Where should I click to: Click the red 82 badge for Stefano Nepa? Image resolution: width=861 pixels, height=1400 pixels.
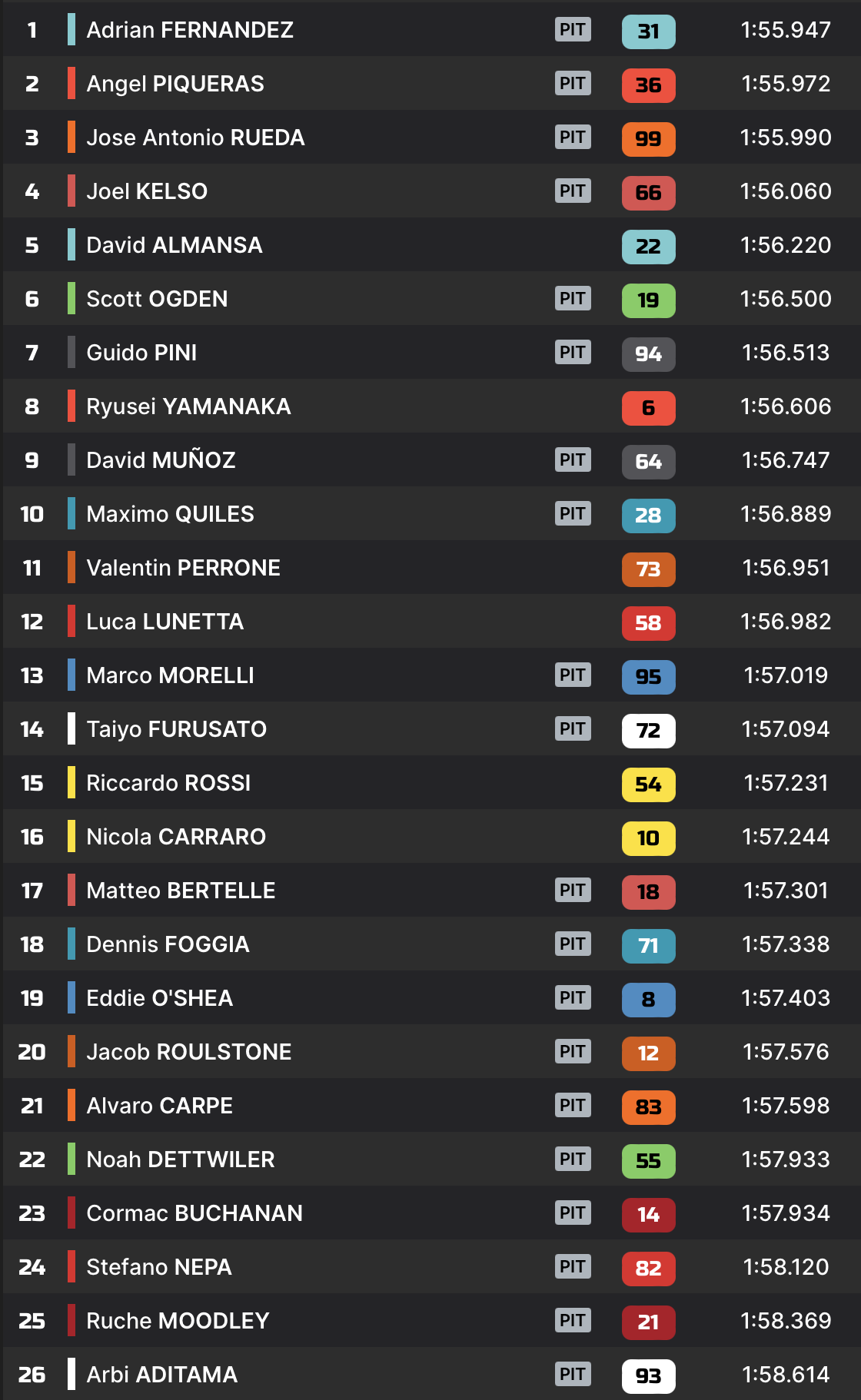pyautogui.click(x=648, y=1269)
